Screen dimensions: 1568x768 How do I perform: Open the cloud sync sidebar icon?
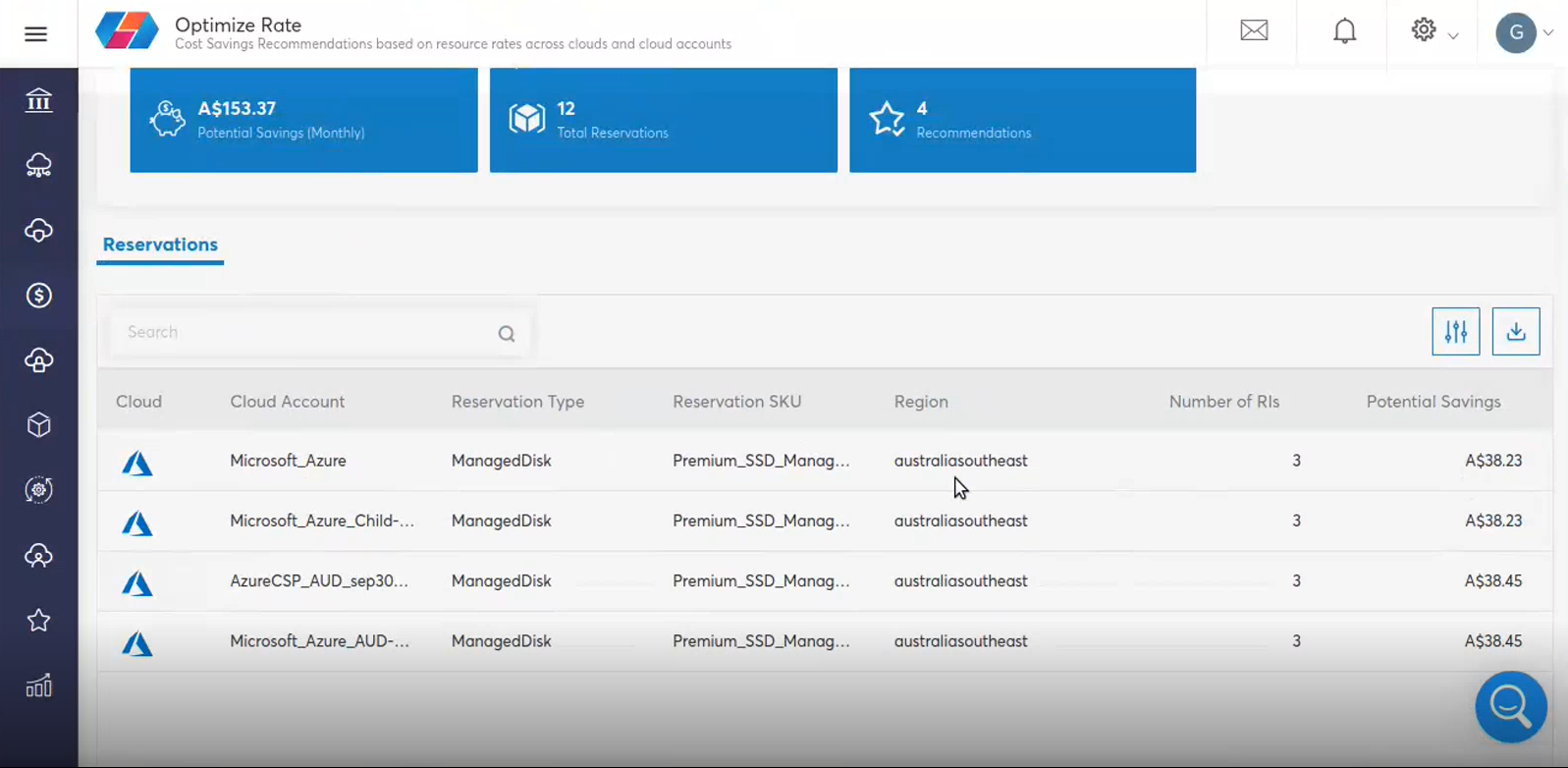(38, 231)
